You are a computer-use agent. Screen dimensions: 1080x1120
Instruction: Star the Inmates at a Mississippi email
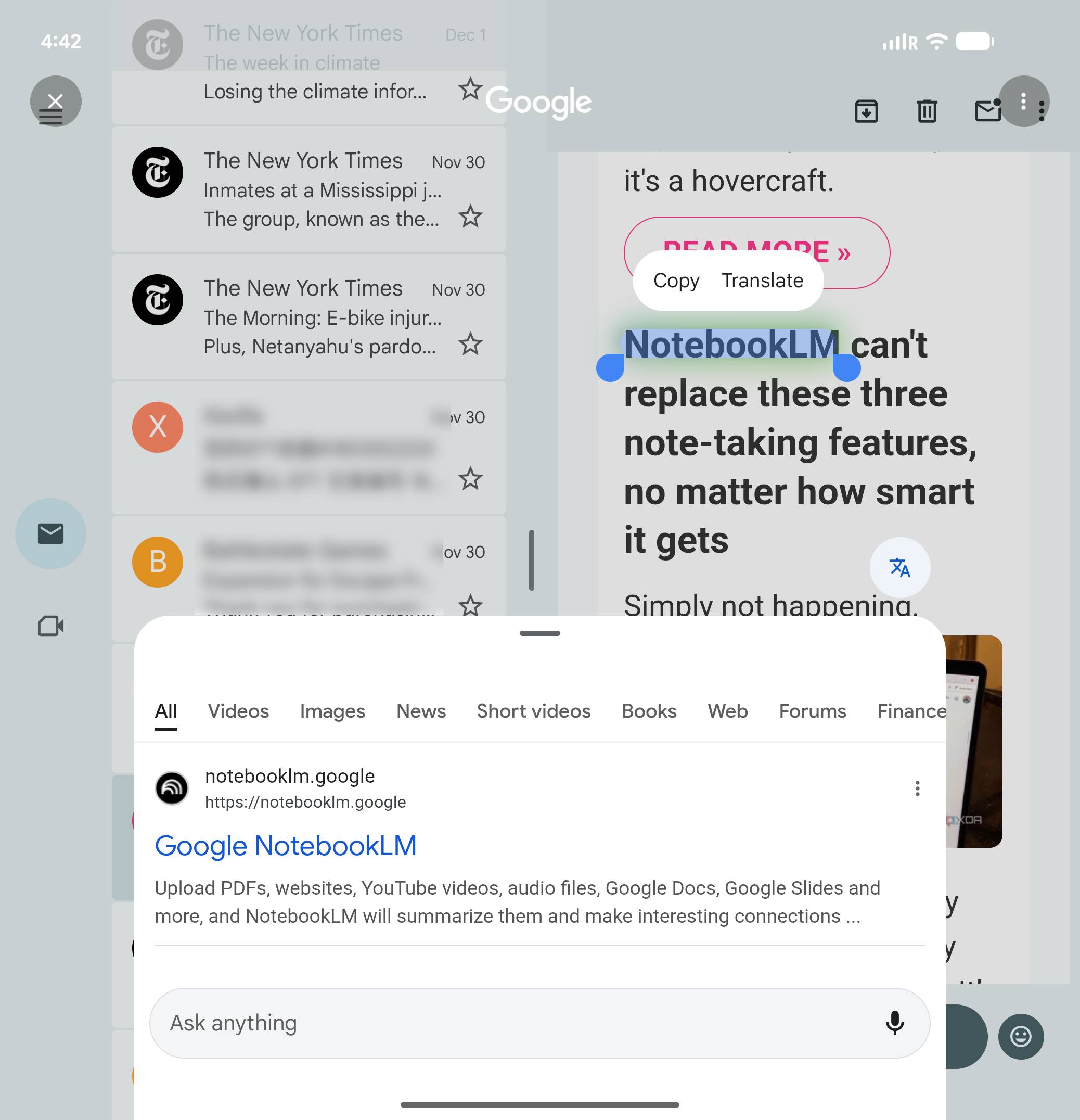click(471, 217)
